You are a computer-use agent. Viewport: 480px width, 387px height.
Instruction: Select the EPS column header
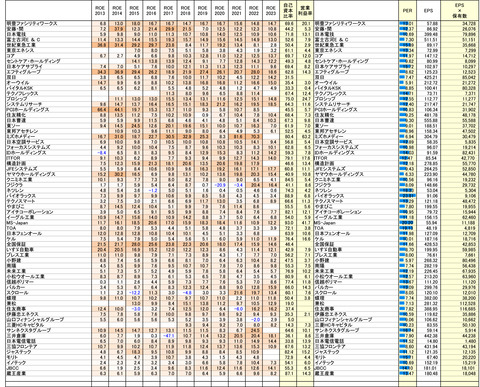(x=428, y=10)
